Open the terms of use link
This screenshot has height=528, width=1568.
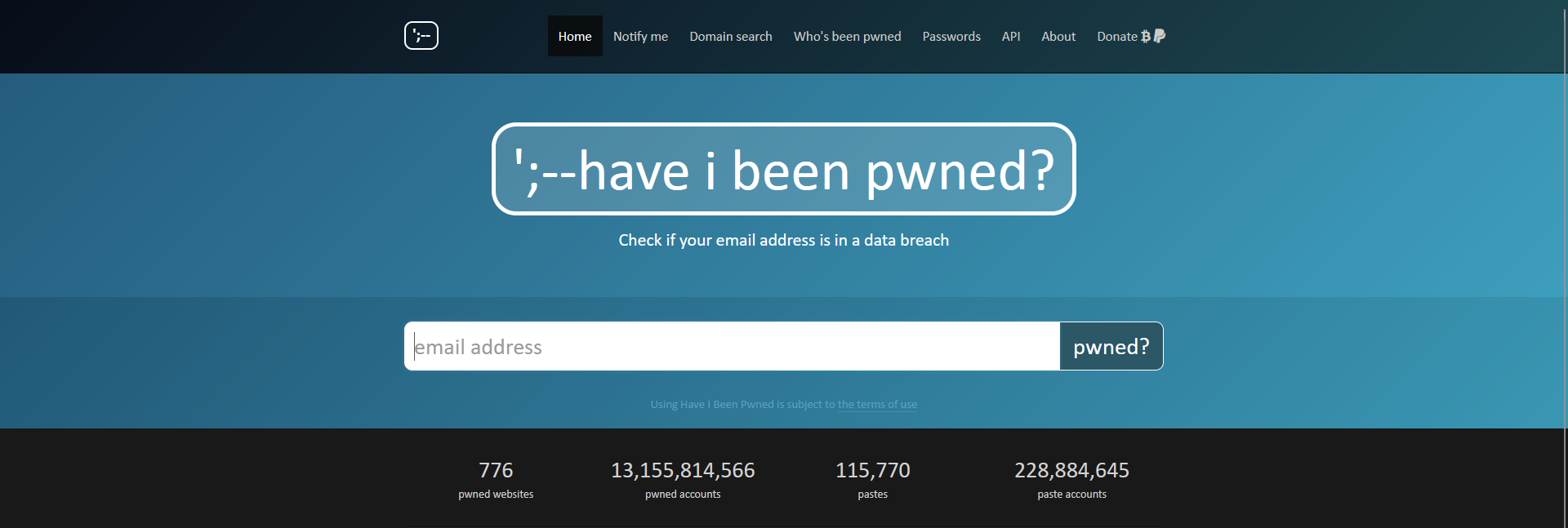tap(877, 405)
